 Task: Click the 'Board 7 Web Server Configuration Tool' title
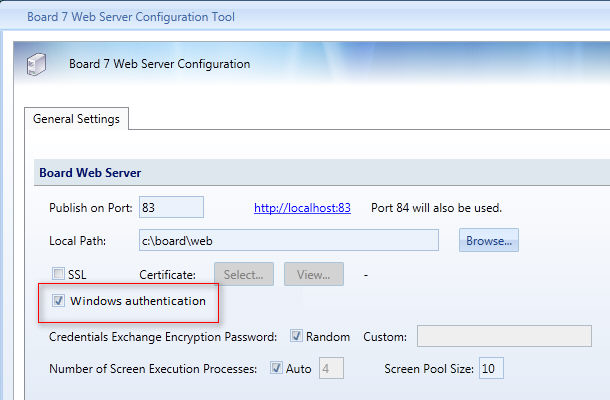[131, 17]
